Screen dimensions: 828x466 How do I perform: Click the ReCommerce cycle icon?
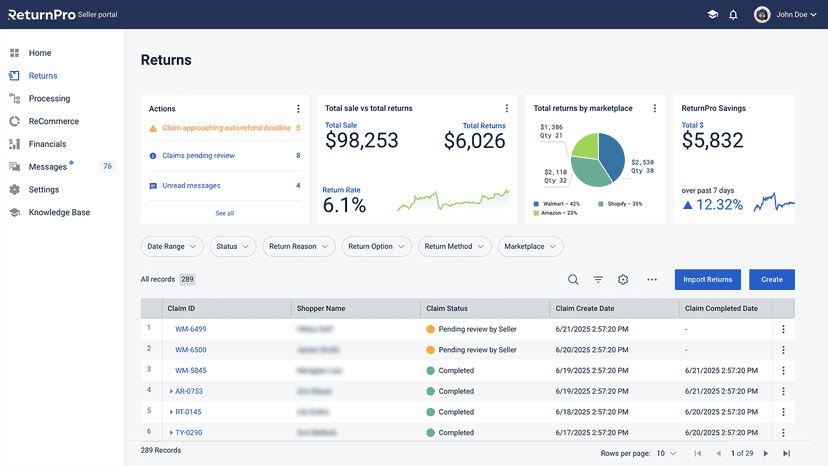click(x=14, y=121)
